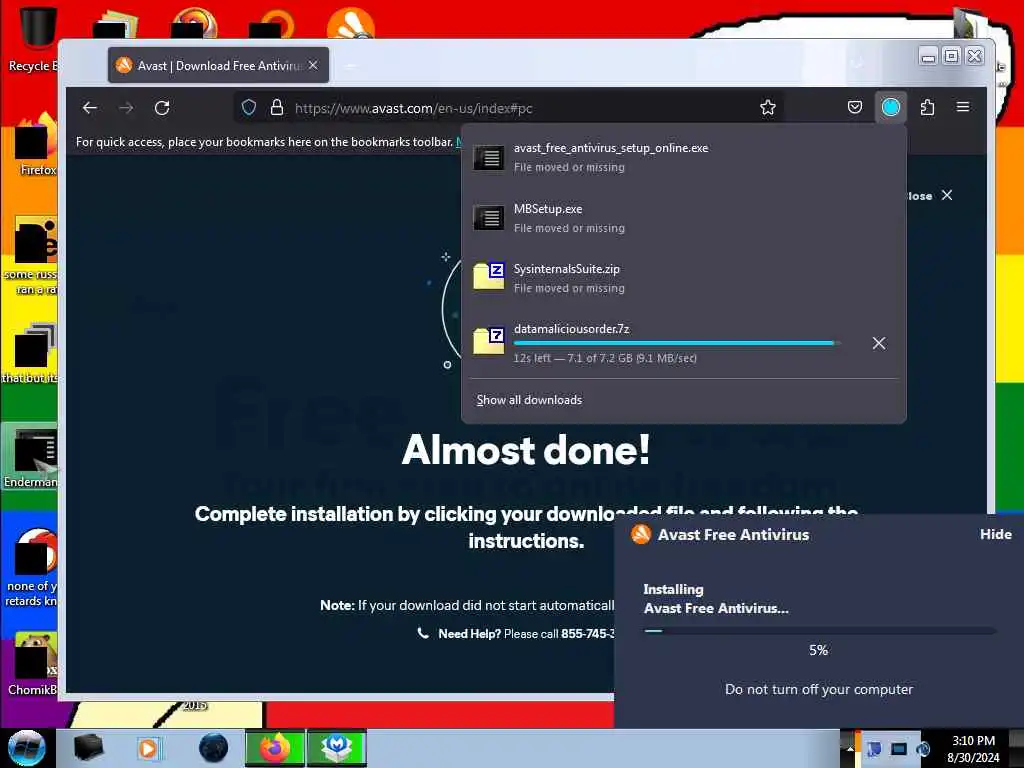Viewport: 1024px width, 768px height.
Task: Close the Avast browser tab
Action: point(313,65)
